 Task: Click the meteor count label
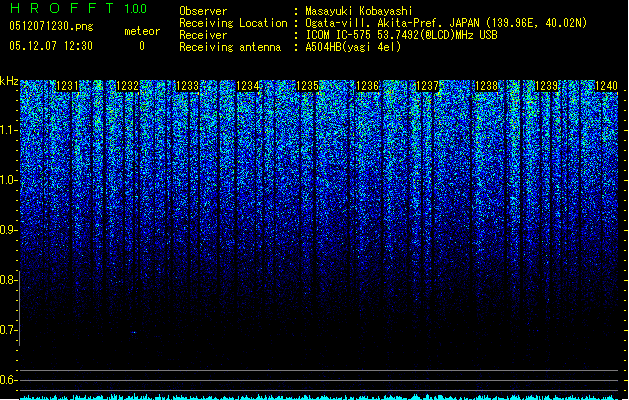click(142, 31)
